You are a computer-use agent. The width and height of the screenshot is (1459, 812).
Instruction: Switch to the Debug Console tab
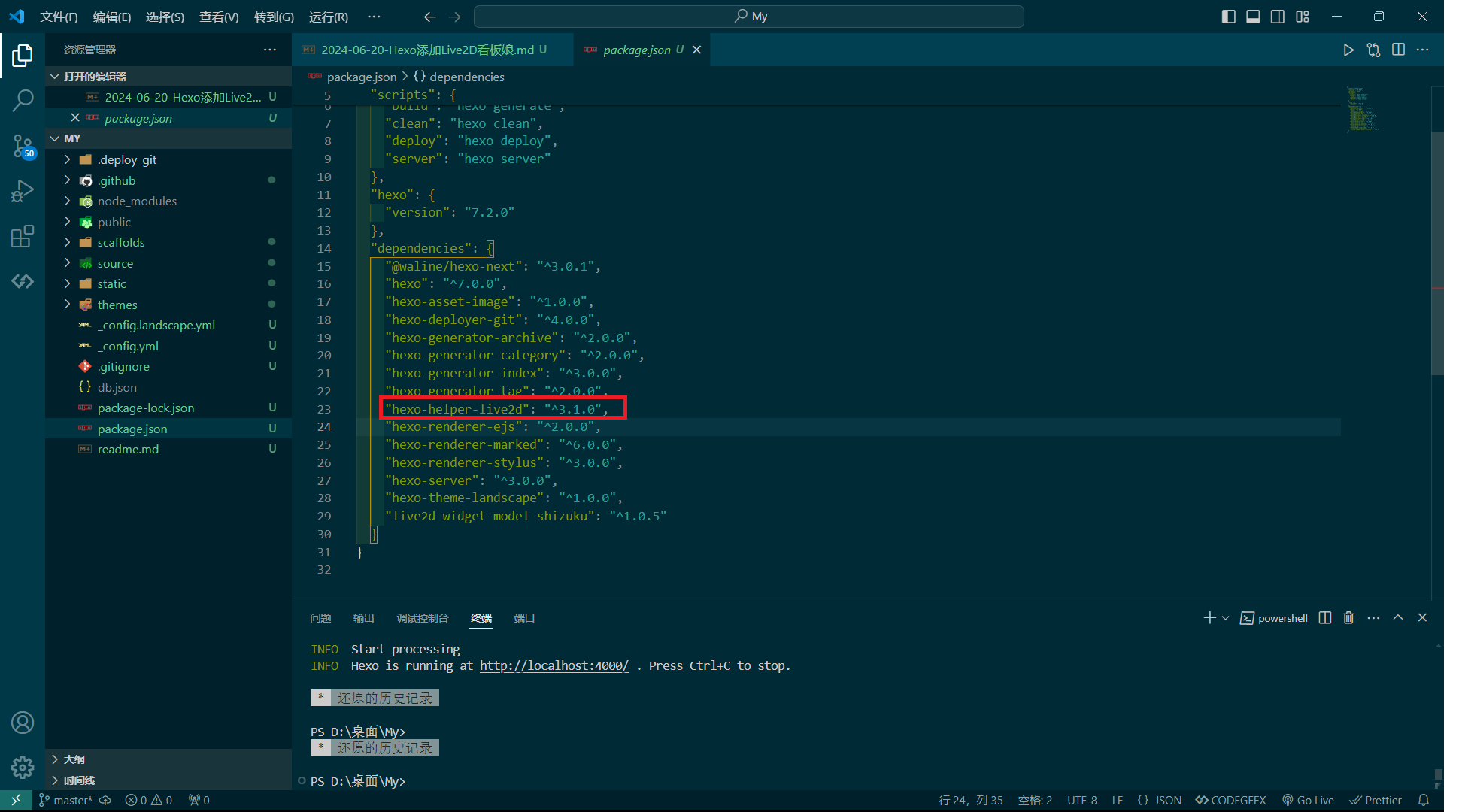coord(423,618)
